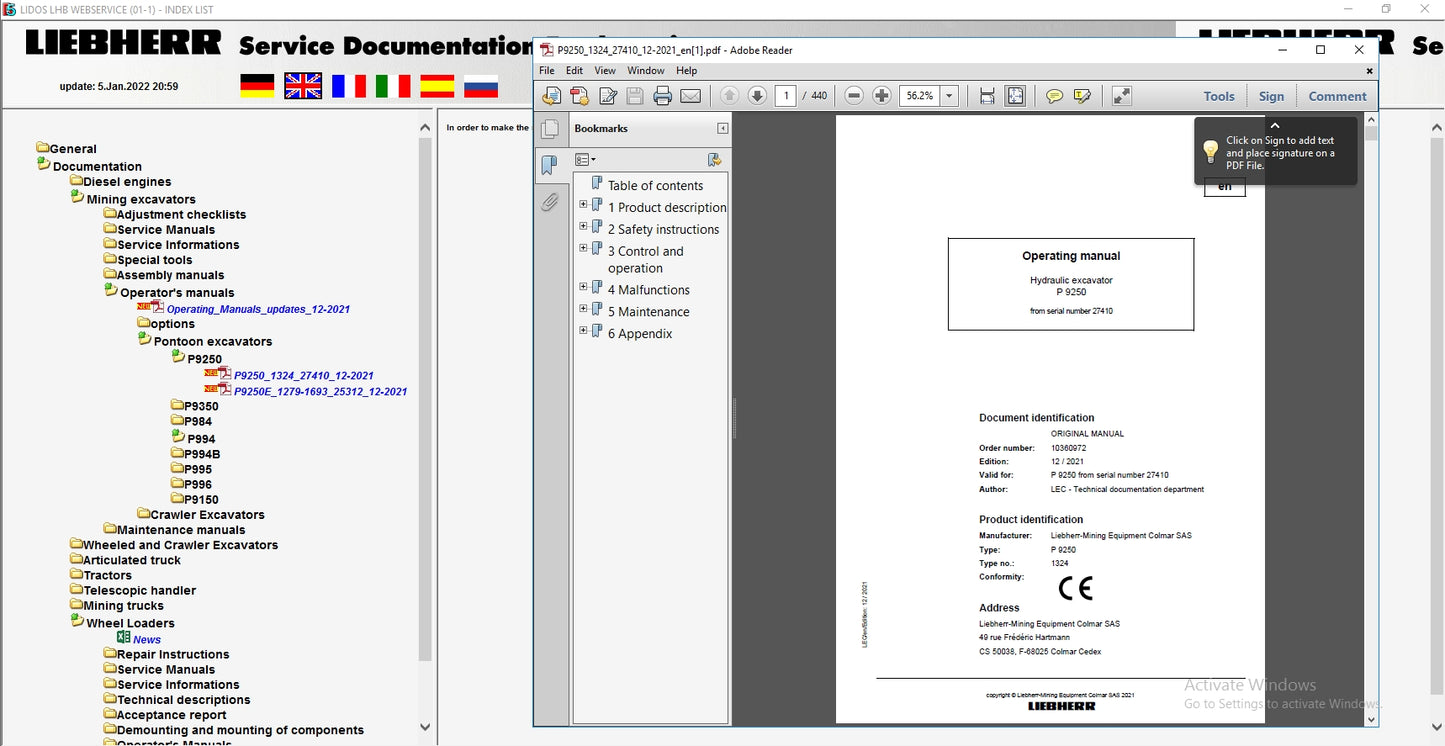This screenshot has height=746, width=1445.
Task: Select the UK flag language
Action: [303, 86]
